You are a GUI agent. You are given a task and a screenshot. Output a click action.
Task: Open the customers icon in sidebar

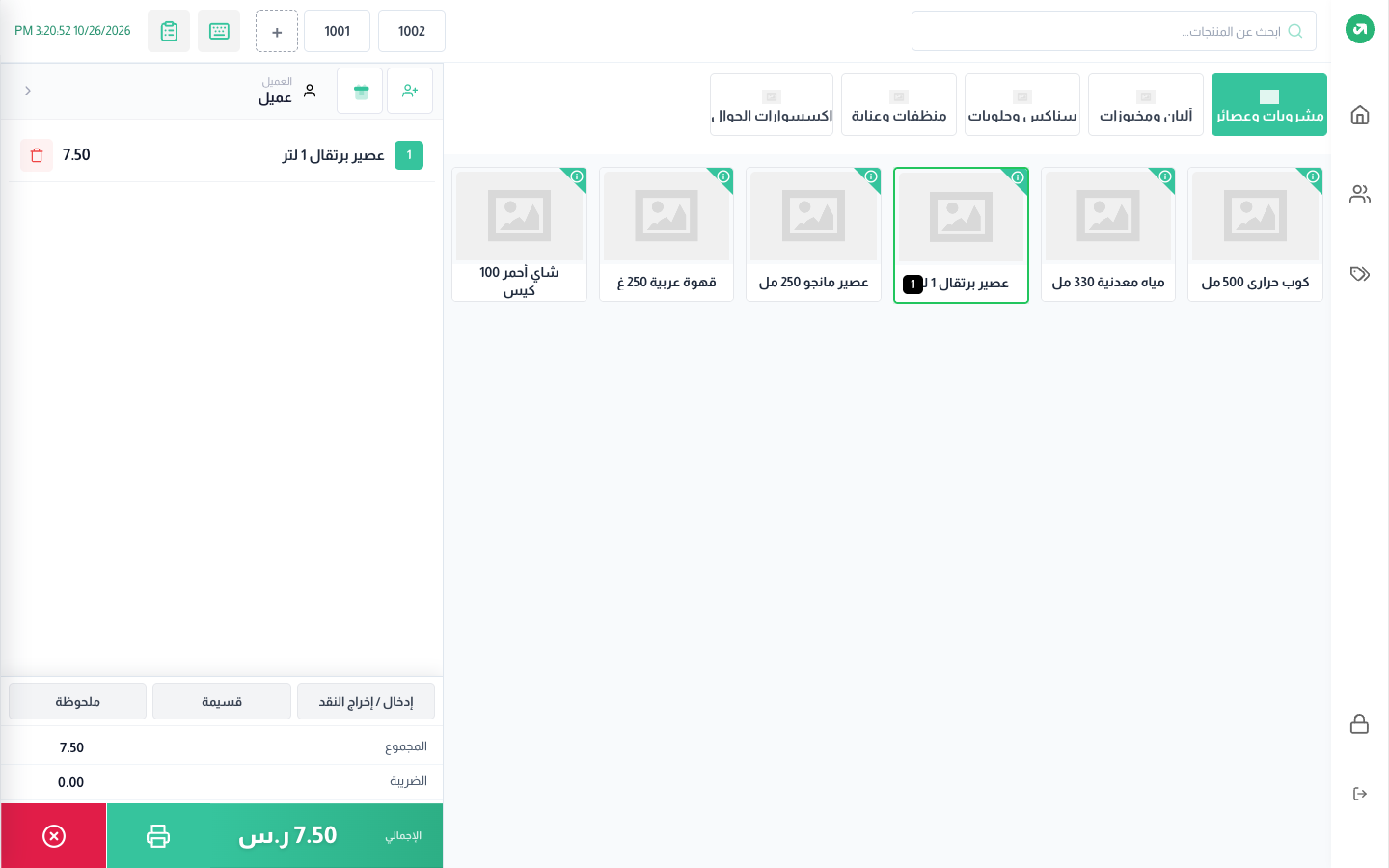tap(1359, 194)
